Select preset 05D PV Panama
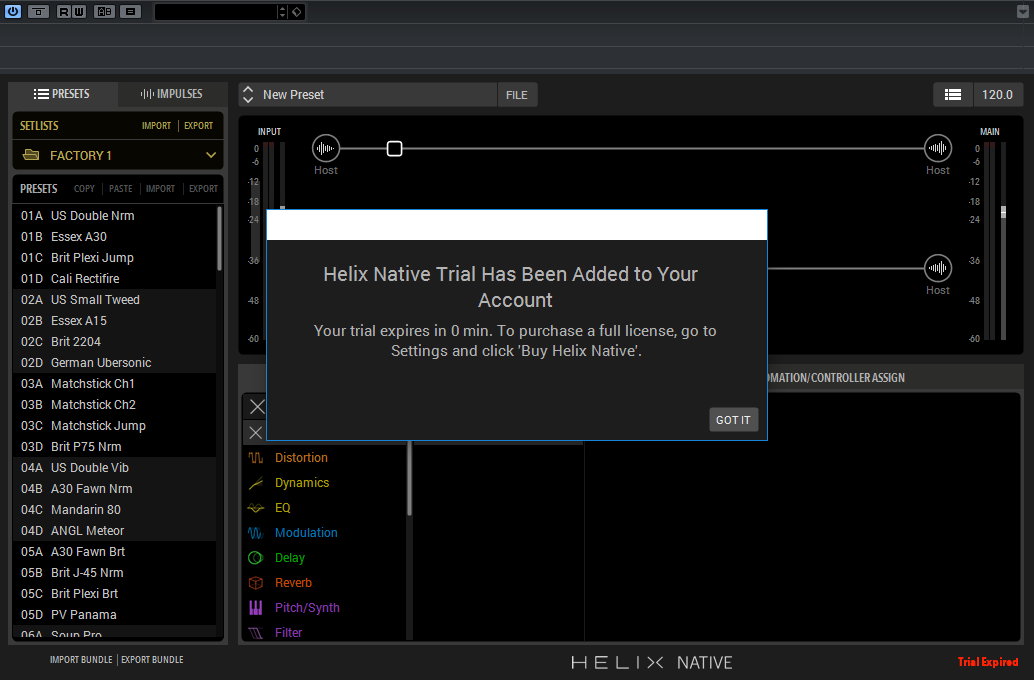This screenshot has width=1034, height=680. coord(114,615)
